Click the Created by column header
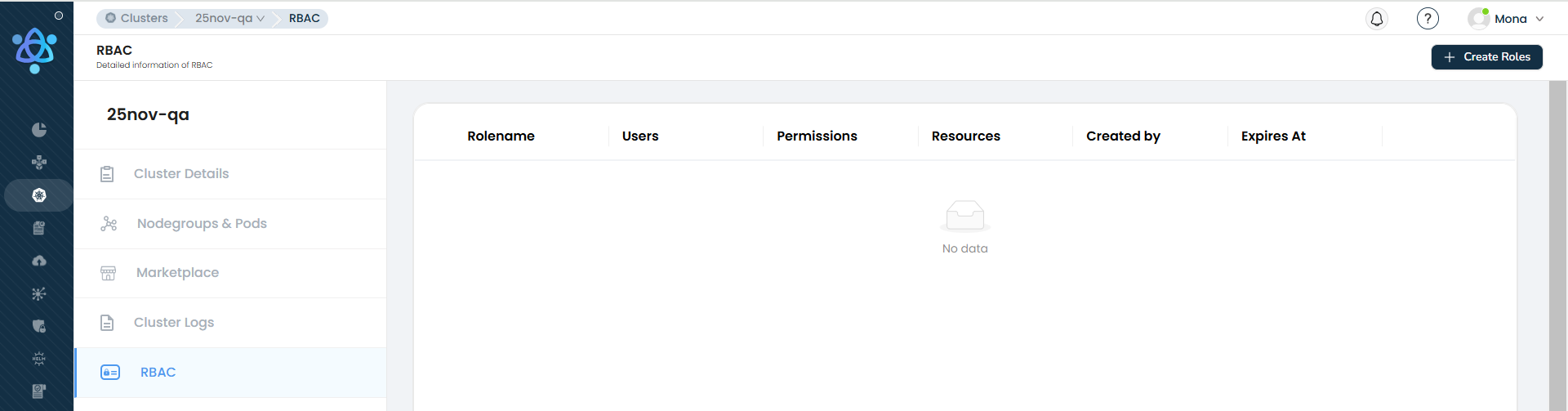Viewport: 1568px width, 411px height. [1123, 136]
